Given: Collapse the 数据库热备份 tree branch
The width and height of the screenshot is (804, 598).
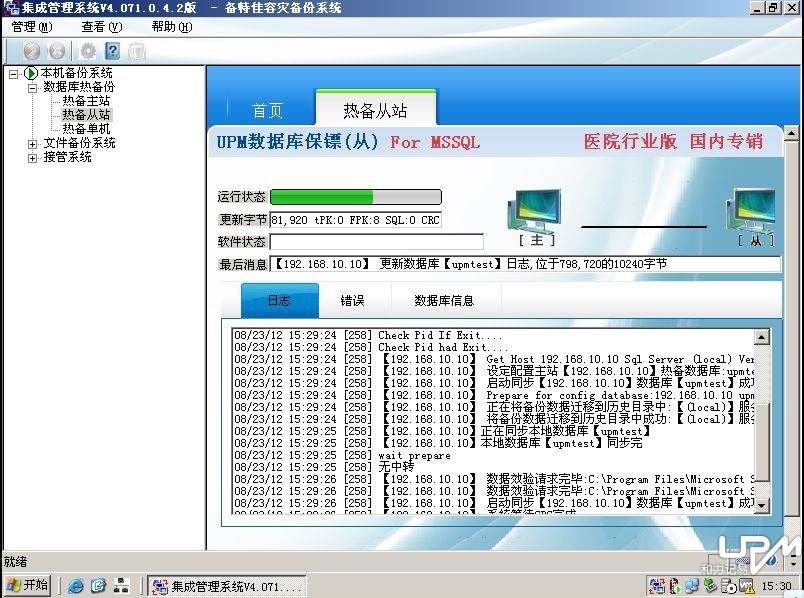Looking at the screenshot, I should tap(32, 88).
